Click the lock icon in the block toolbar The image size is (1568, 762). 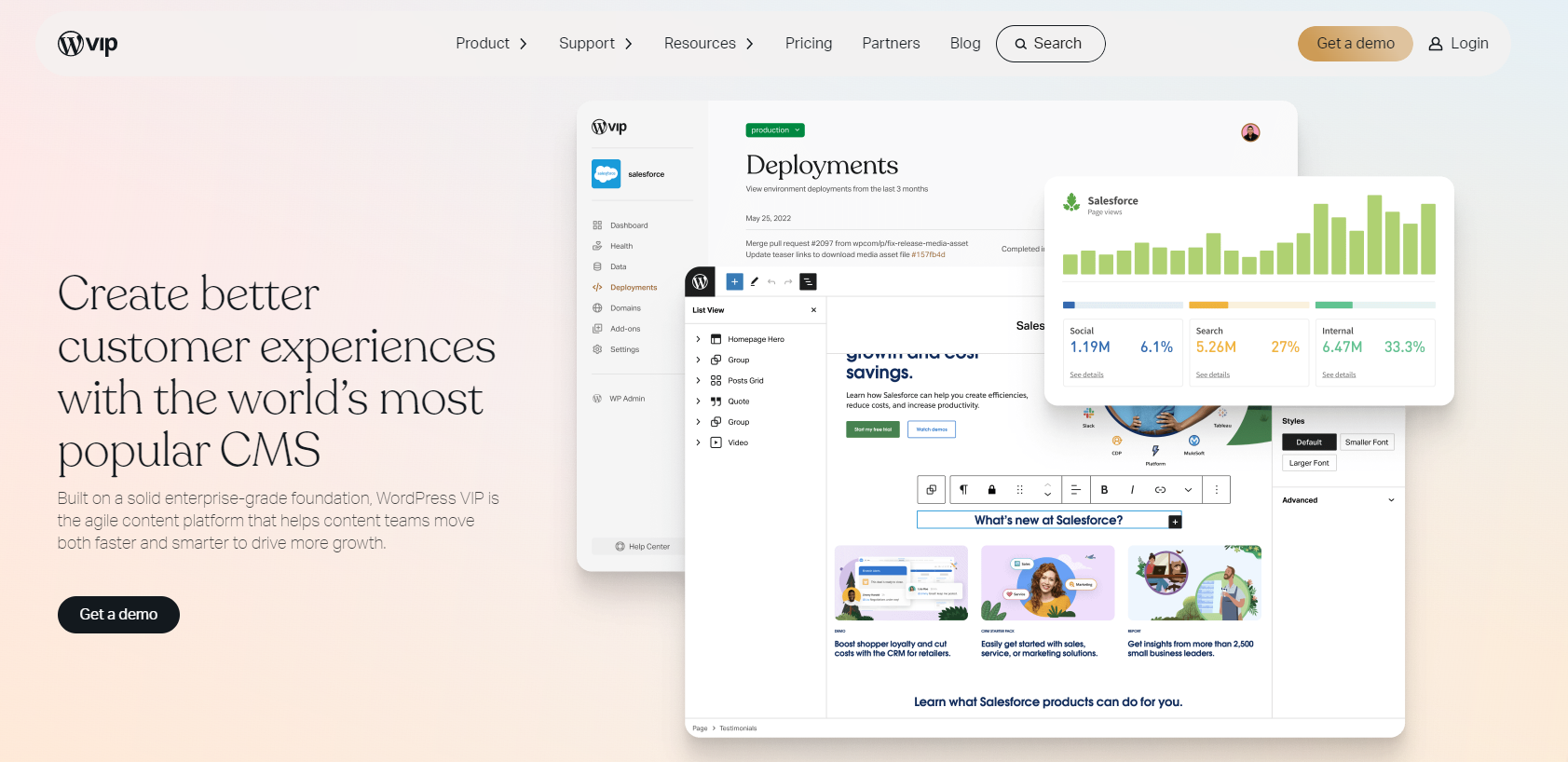992,490
